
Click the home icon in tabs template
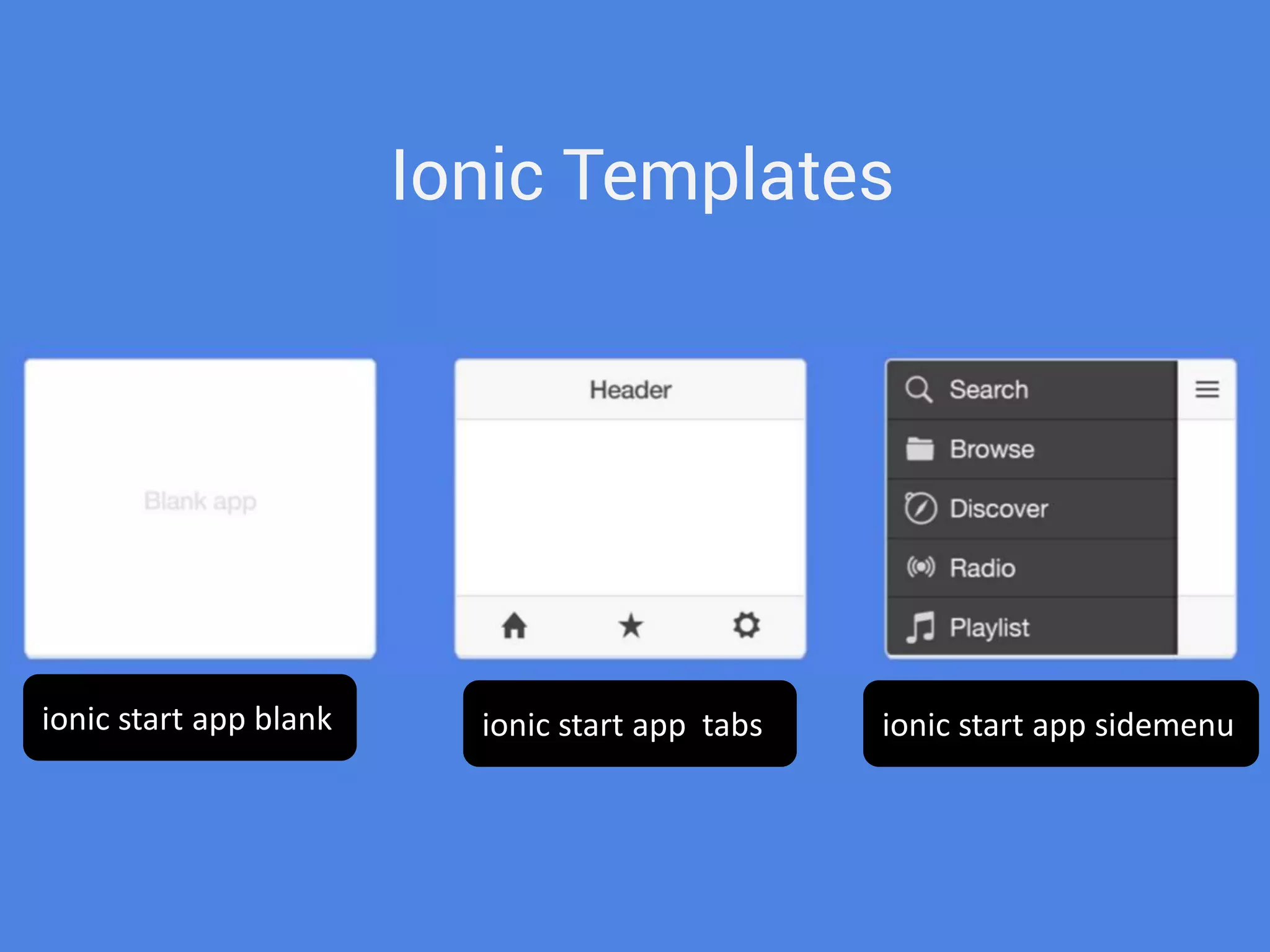[x=514, y=625]
